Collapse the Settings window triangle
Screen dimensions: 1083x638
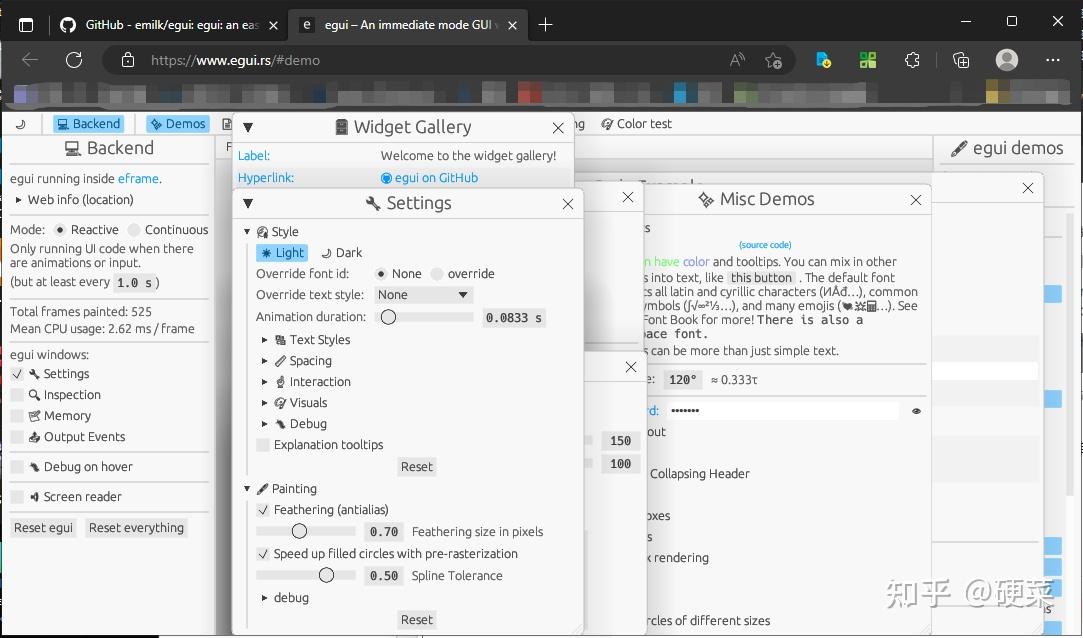tap(248, 203)
